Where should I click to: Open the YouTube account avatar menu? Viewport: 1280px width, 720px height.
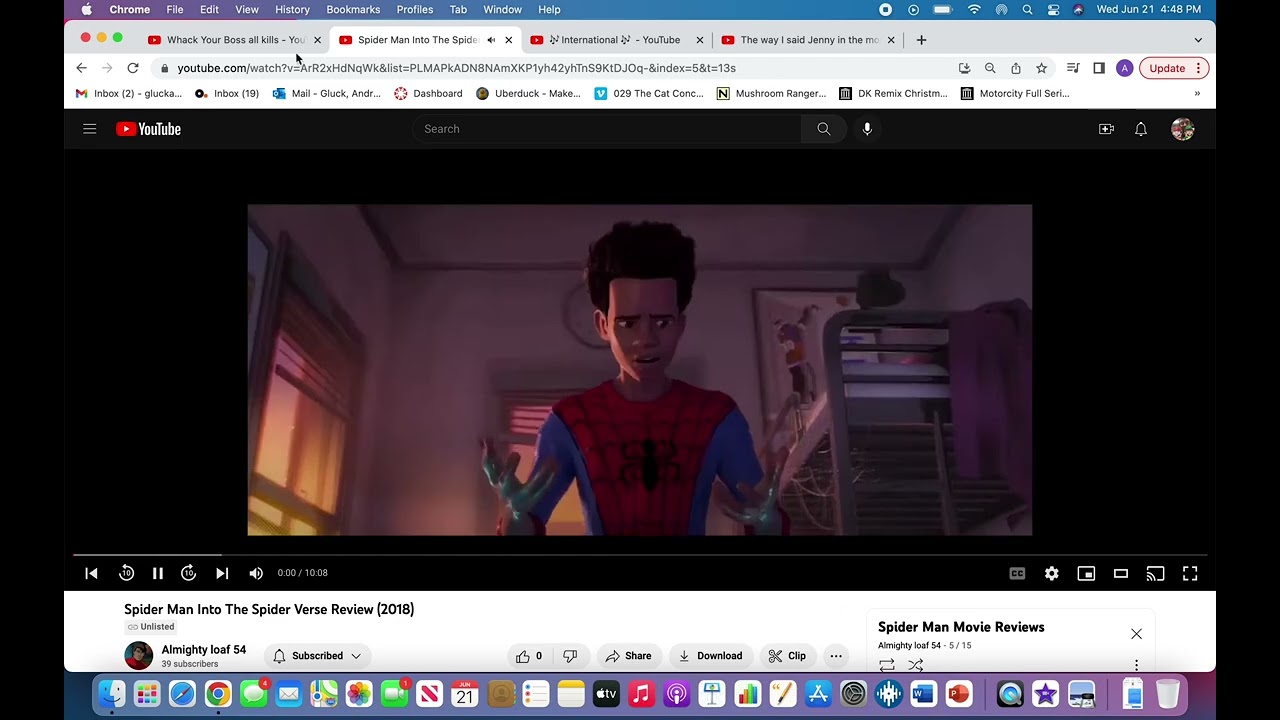click(x=1183, y=129)
